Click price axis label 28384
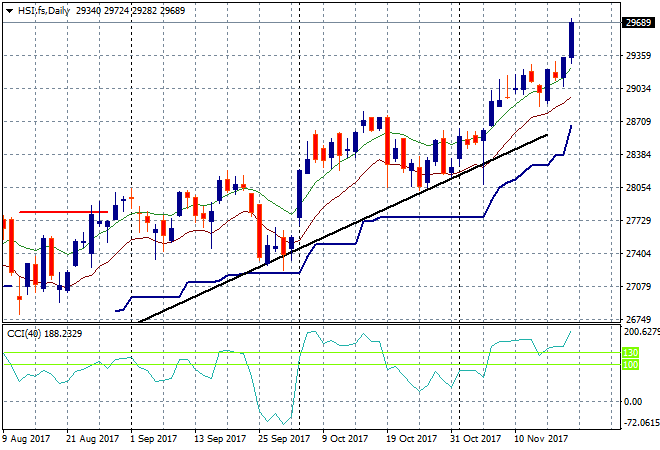The height and width of the screenshot is (450, 660). pyautogui.click(x=638, y=154)
